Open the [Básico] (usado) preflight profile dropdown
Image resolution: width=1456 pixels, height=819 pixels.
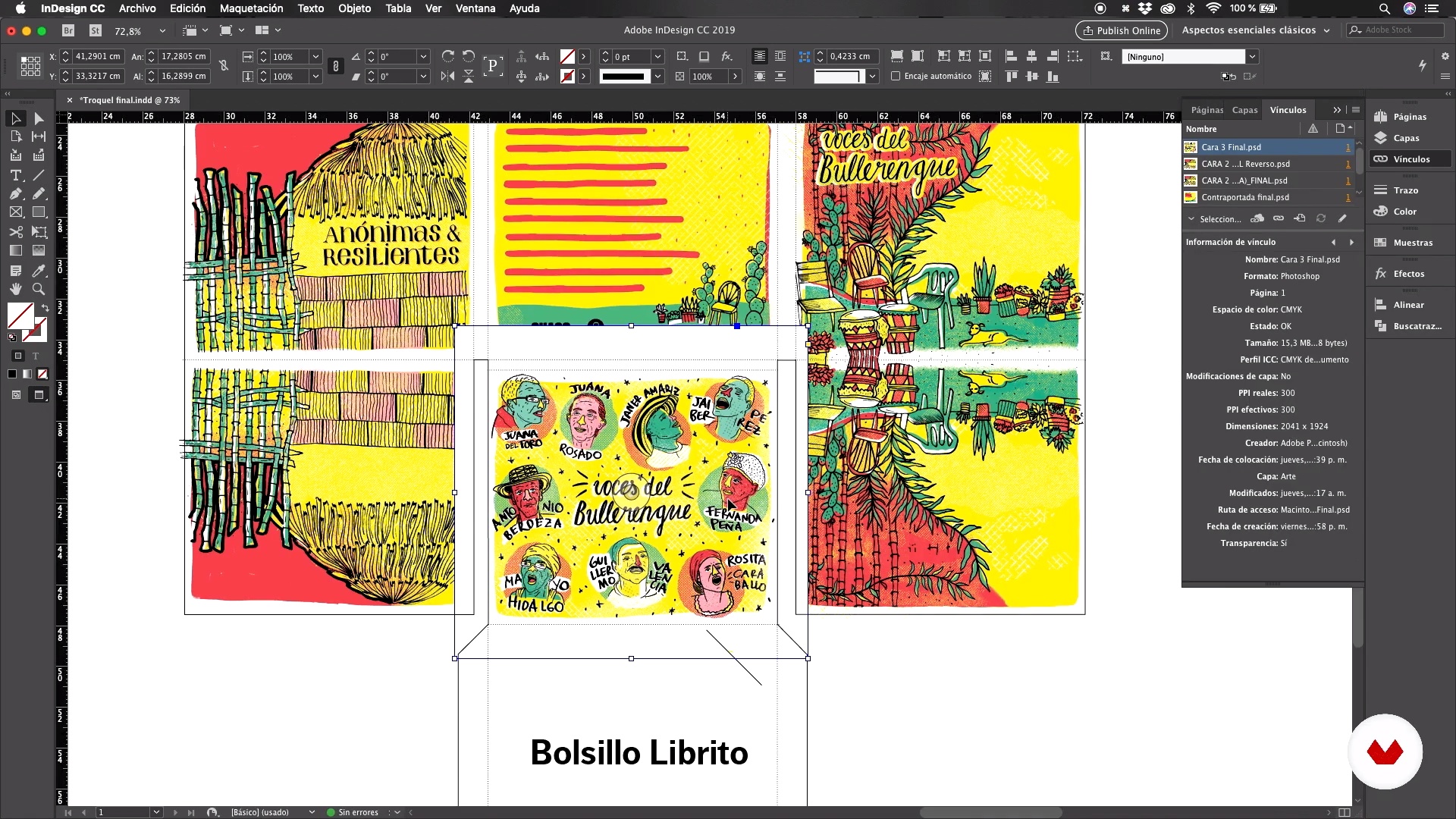[x=312, y=812]
